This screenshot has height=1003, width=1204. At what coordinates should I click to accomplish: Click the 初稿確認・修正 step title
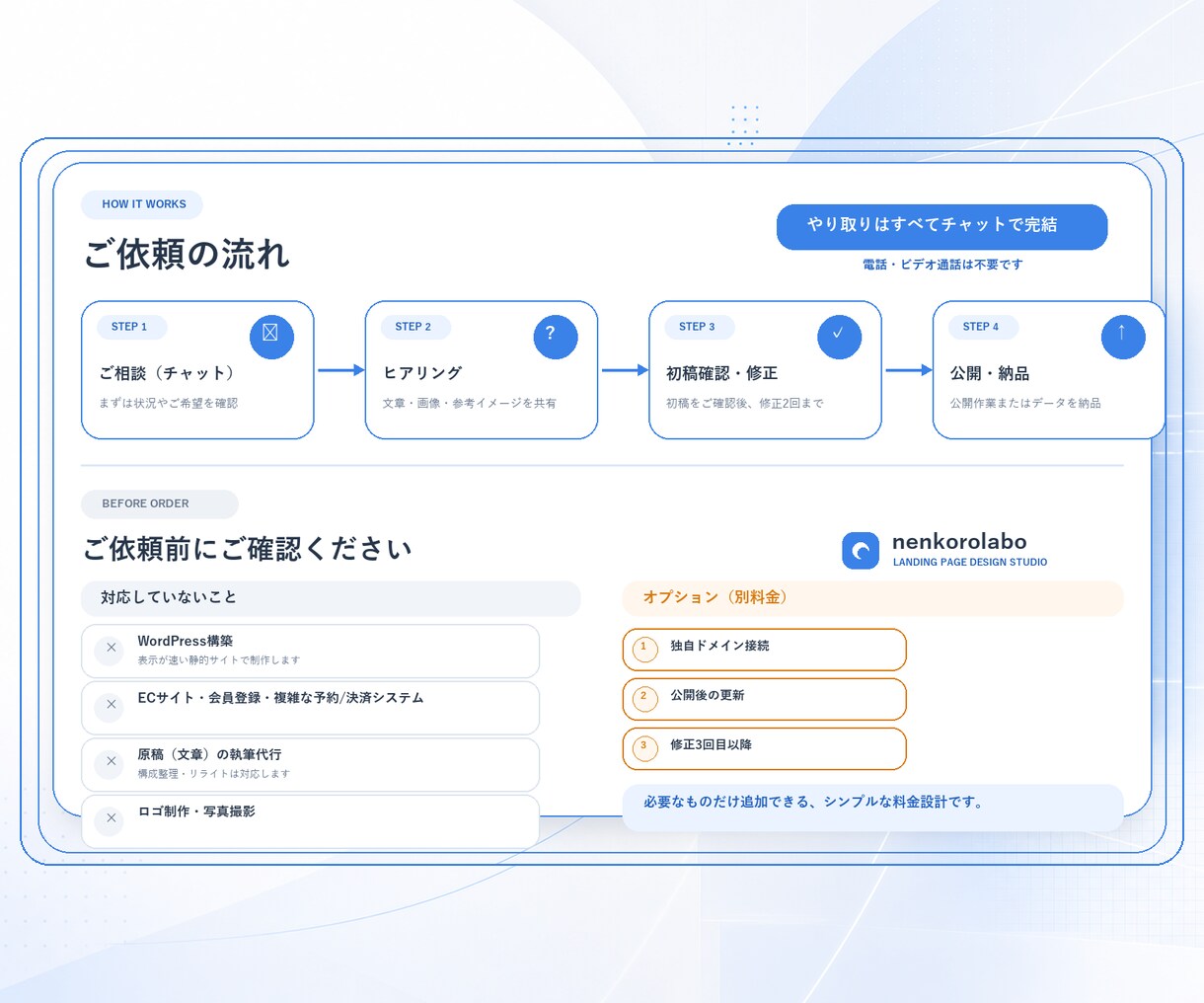point(722,373)
